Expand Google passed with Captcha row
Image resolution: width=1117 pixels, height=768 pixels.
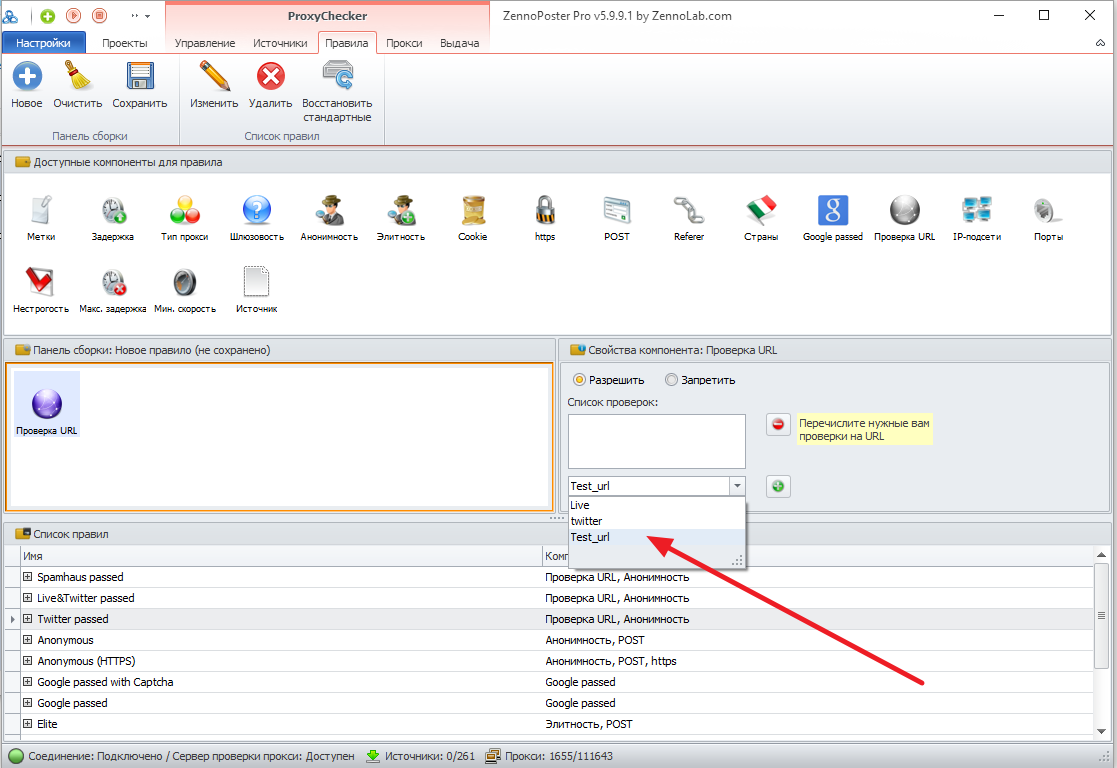pos(28,682)
